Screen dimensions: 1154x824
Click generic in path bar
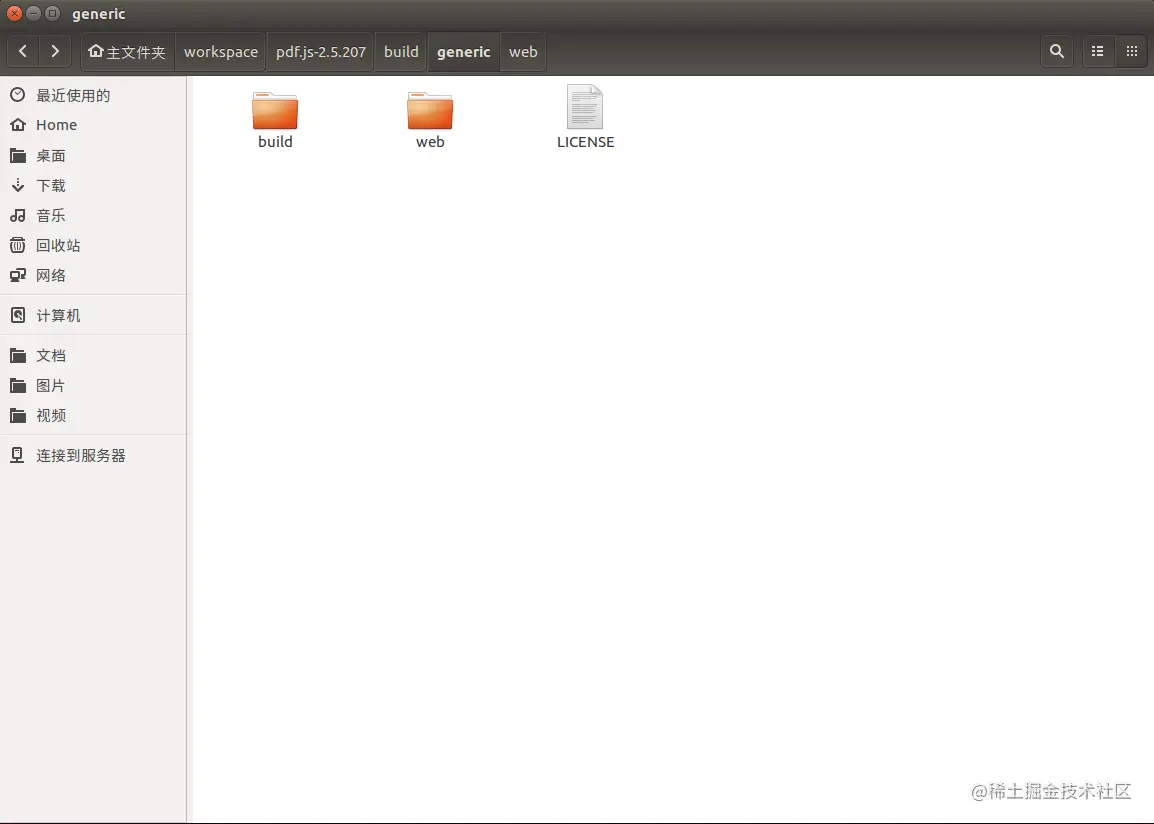(x=464, y=52)
